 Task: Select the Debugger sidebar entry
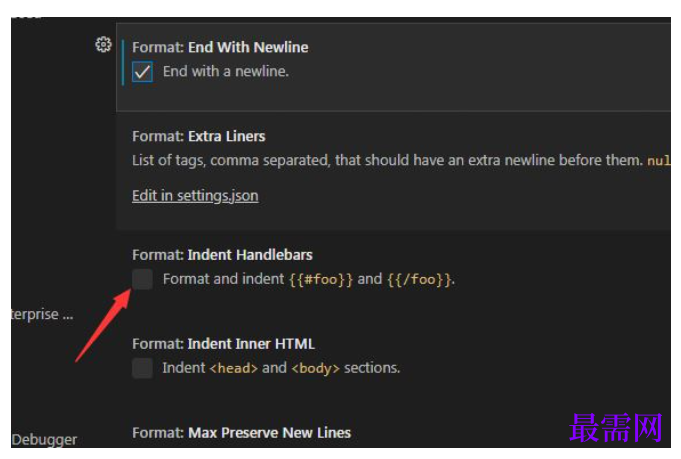click(x=44, y=439)
